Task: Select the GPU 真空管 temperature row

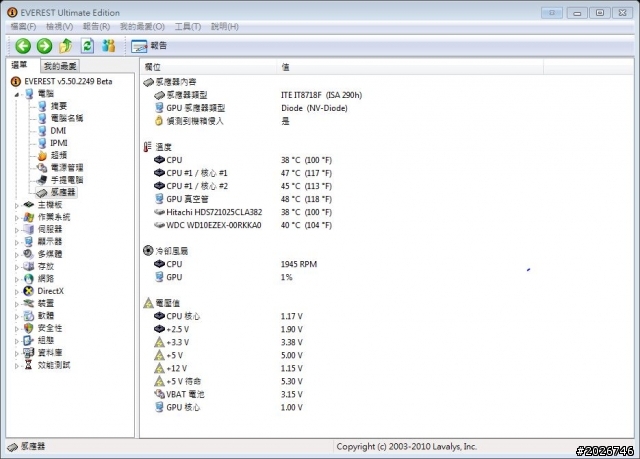Action: (x=243, y=199)
